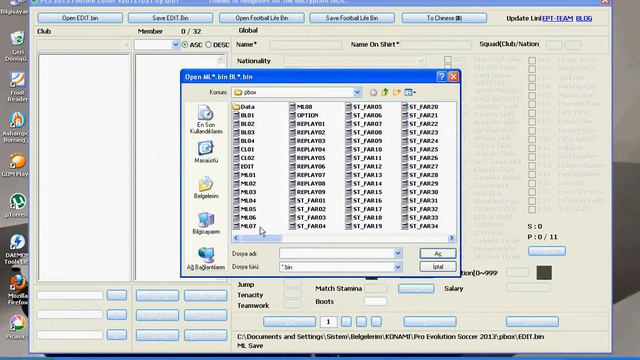Click Open EDIT.bin button

[x=80, y=18]
